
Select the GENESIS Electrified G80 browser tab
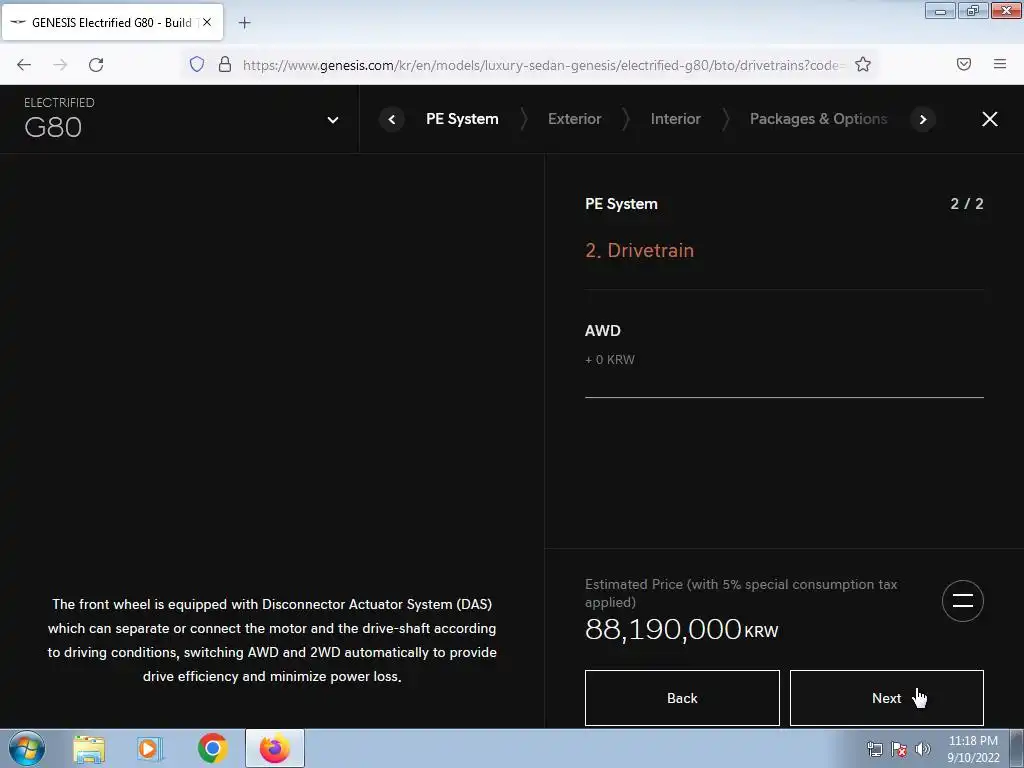(x=112, y=22)
